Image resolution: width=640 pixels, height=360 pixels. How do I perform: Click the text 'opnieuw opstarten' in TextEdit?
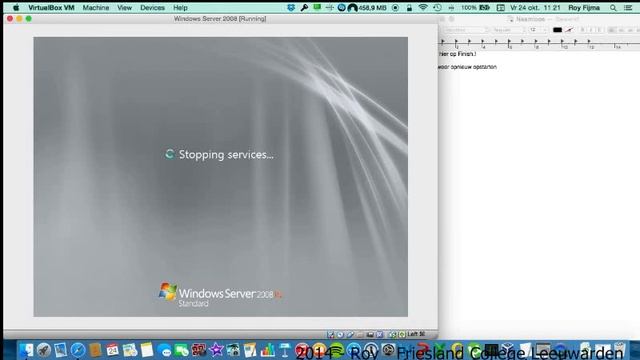click(x=473, y=67)
